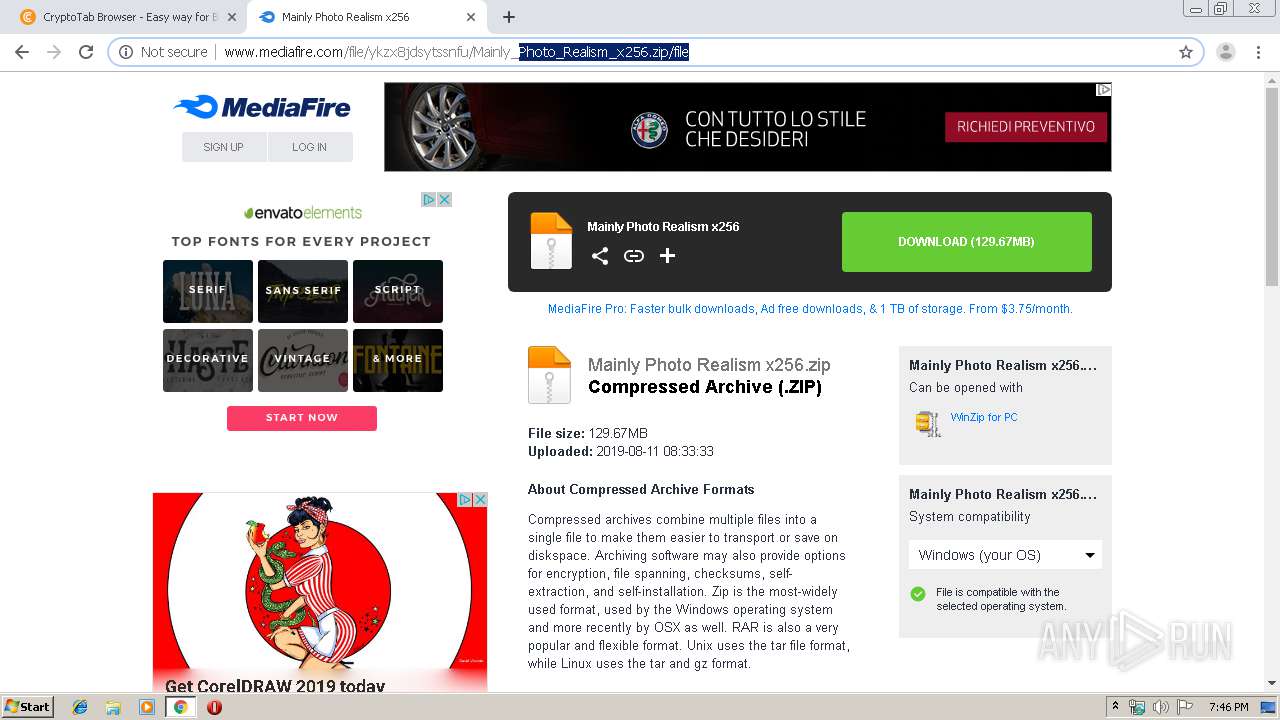Show hidden tray icons arrow
The width and height of the screenshot is (1280, 720).
[1116, 707]
